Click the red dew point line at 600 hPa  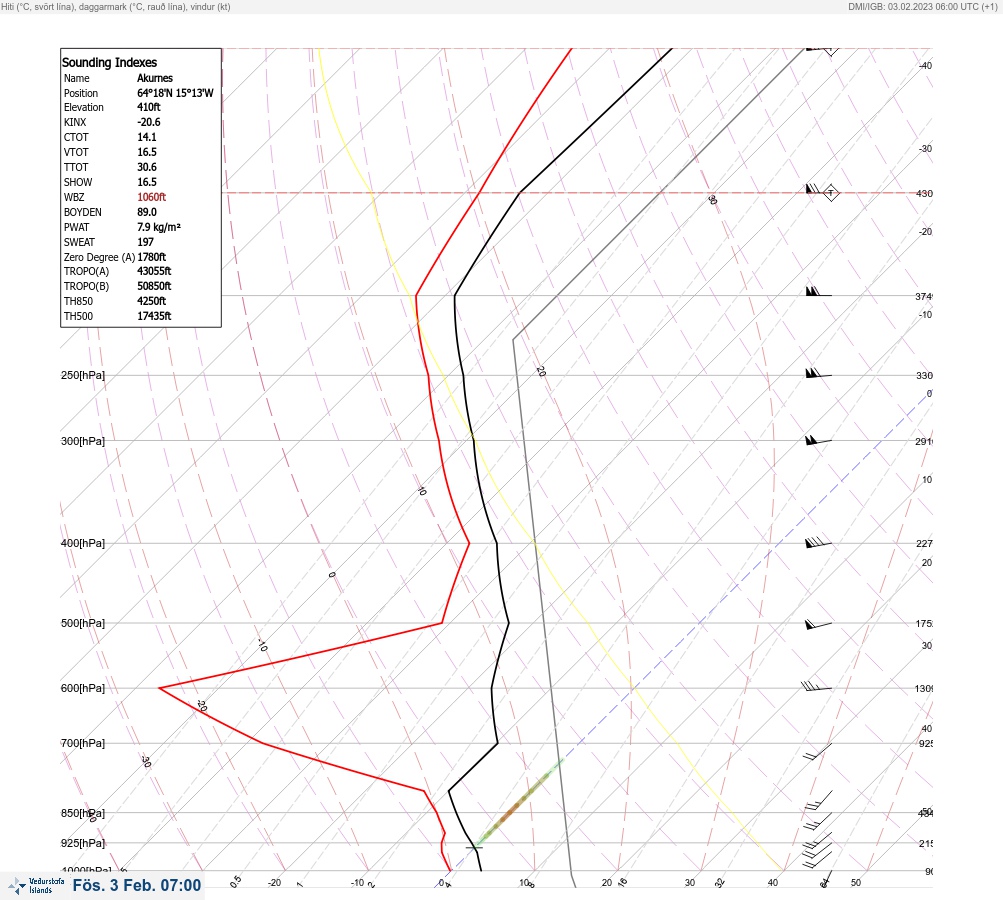pyautogui.click(x=160, y=688)
